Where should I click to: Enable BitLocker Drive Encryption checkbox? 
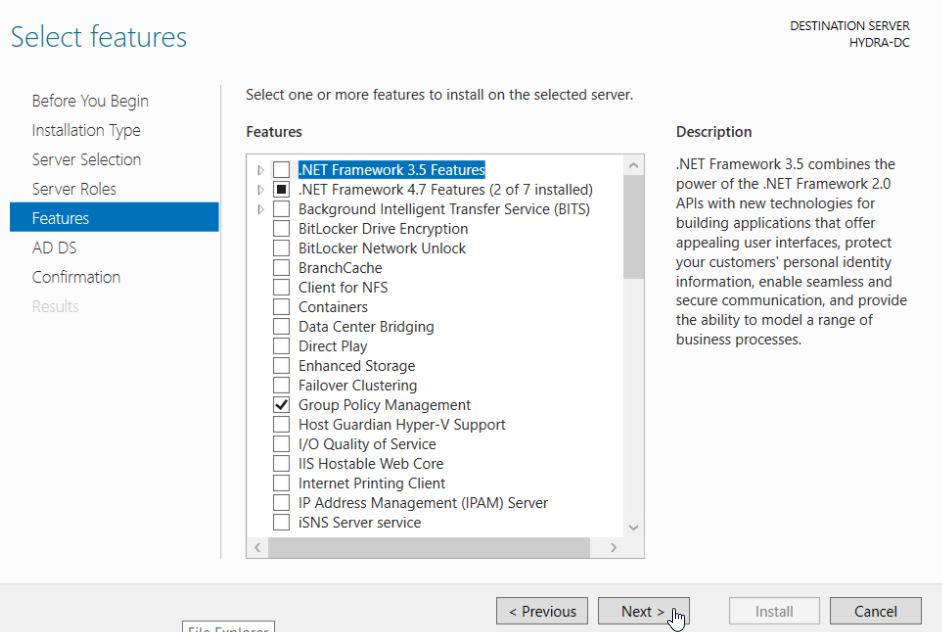click(x=281, y=229)
